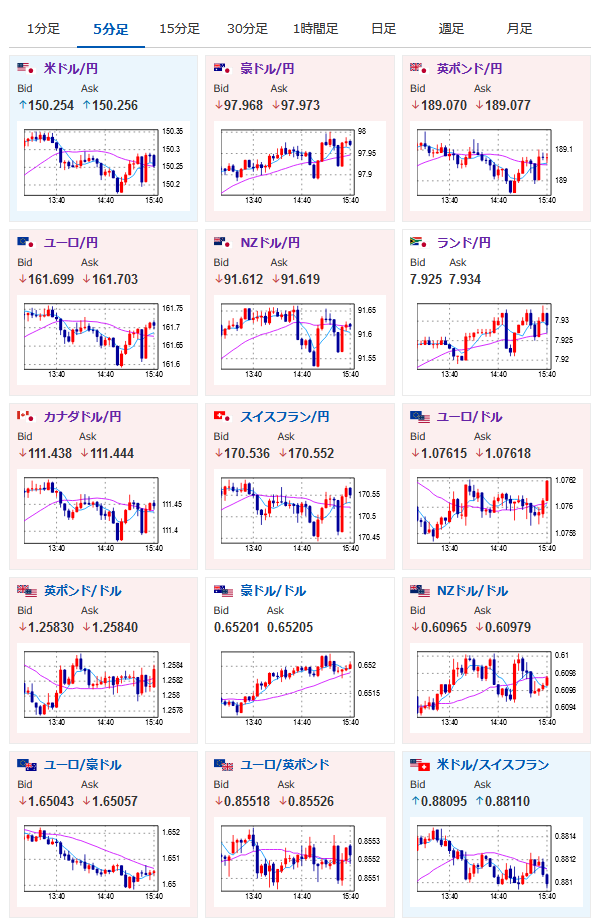Click the EU flag icon beside ユーロ/円
The image size is (598, 921).
[26, 243]
